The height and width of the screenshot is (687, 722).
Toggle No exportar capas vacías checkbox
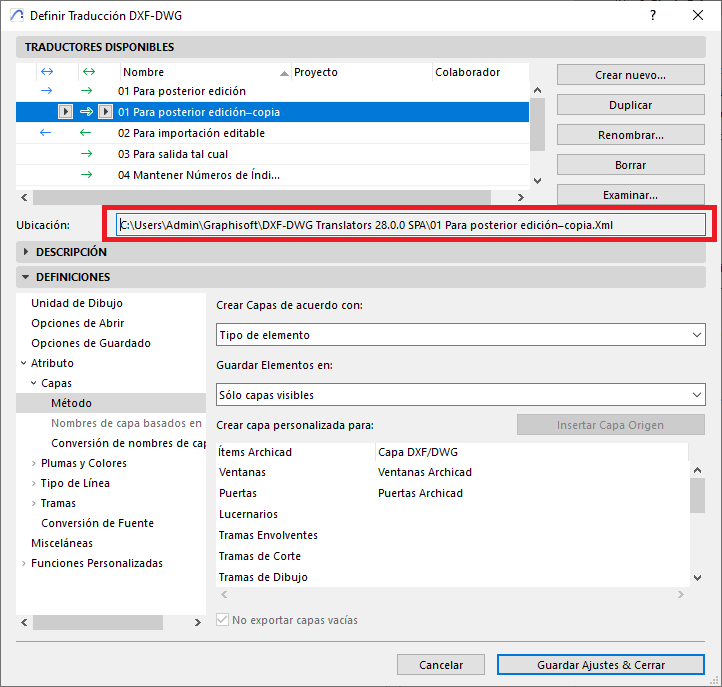[x=223, y=620]
